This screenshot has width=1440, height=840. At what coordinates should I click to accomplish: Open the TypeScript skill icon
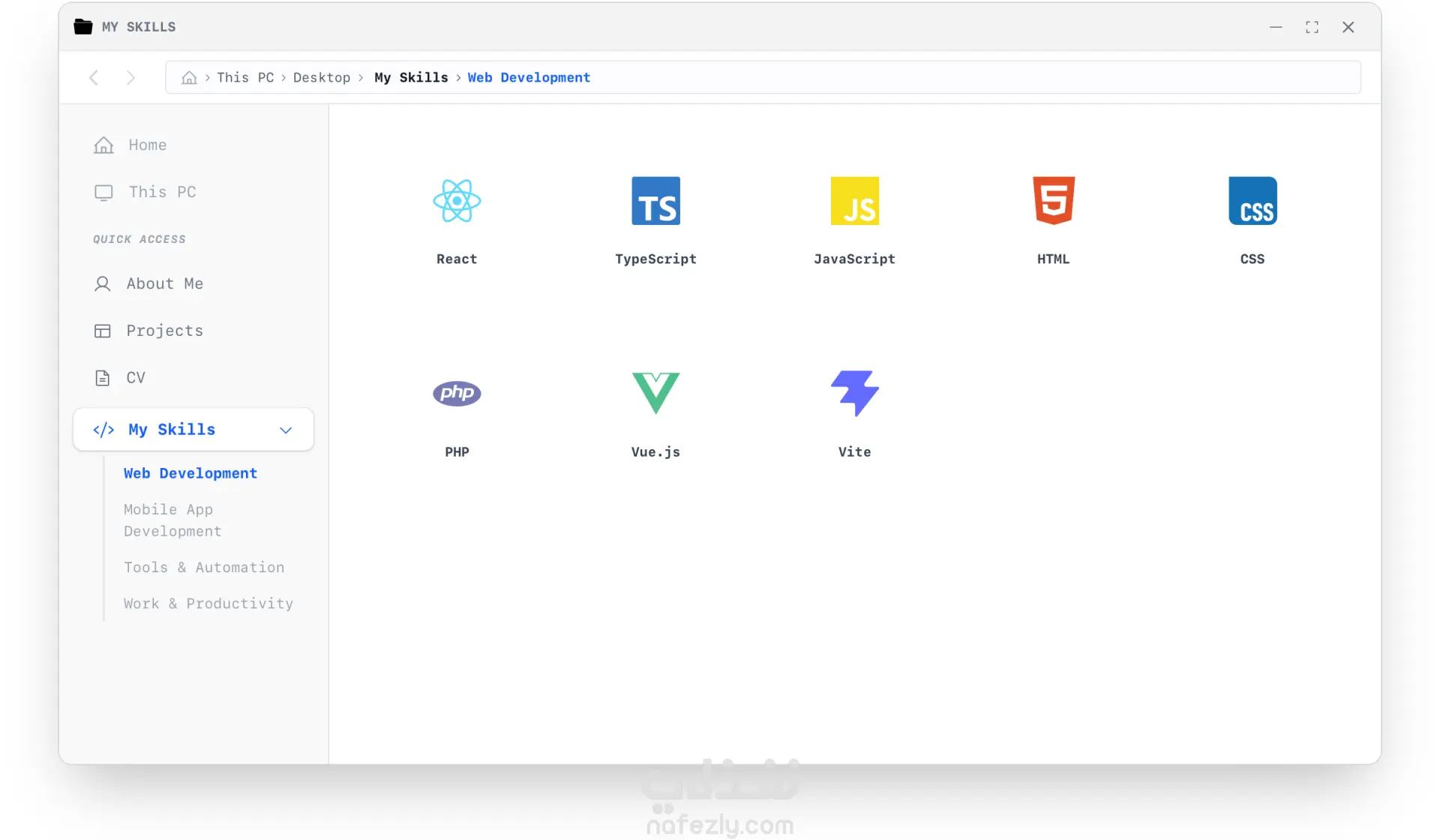pos(655,201)
